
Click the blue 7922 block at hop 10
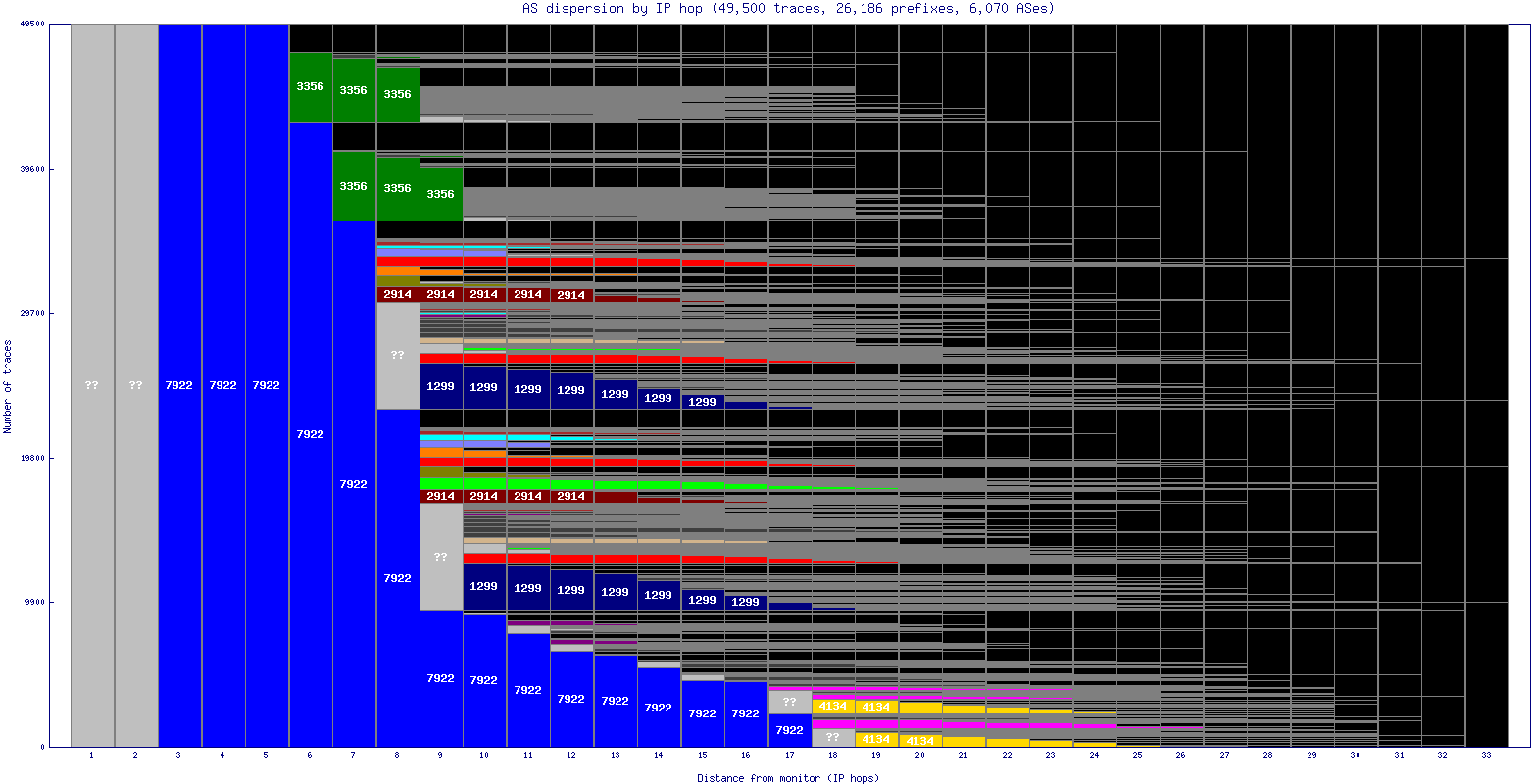coord(484,680)
